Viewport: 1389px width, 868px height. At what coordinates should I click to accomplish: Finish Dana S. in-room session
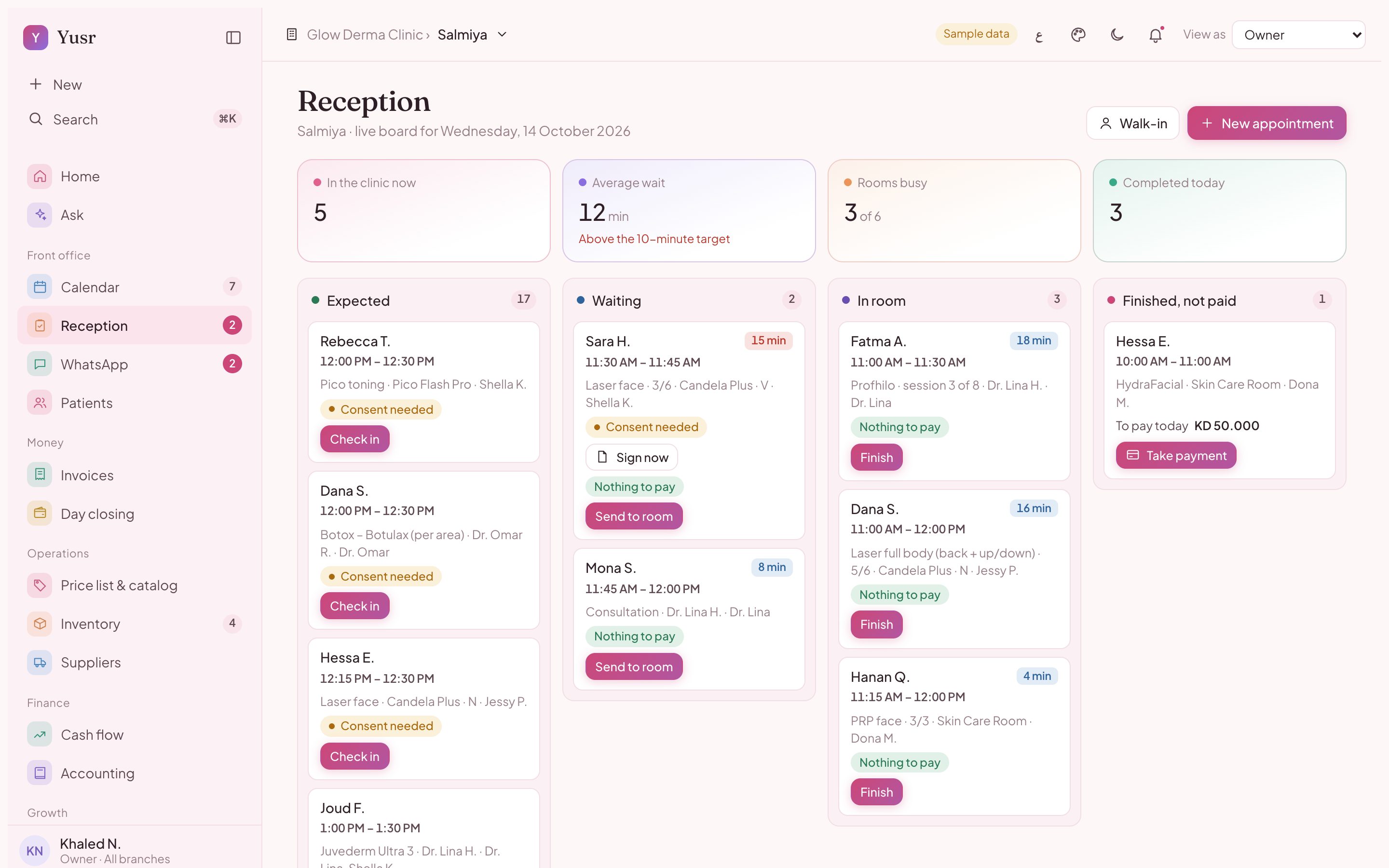coord(876,624)
